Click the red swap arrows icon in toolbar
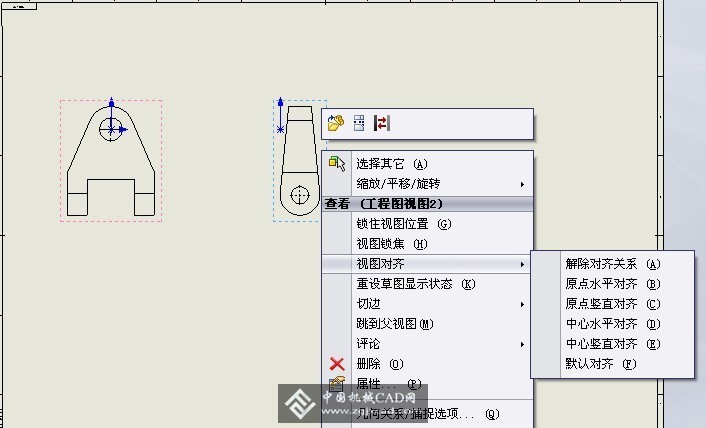Viewport: 706px width, 428px height. pyautogui.click(x=382, y=123)
